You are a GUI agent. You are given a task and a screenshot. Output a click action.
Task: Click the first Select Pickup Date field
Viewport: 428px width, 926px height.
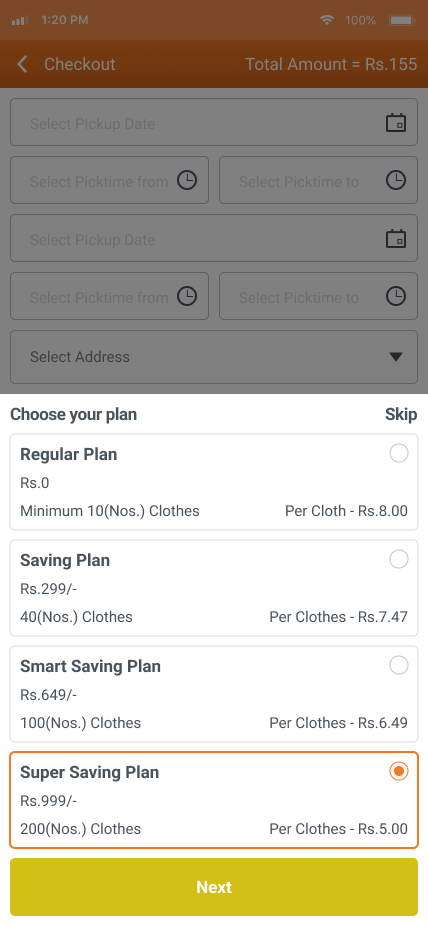(x=214, y=122)
